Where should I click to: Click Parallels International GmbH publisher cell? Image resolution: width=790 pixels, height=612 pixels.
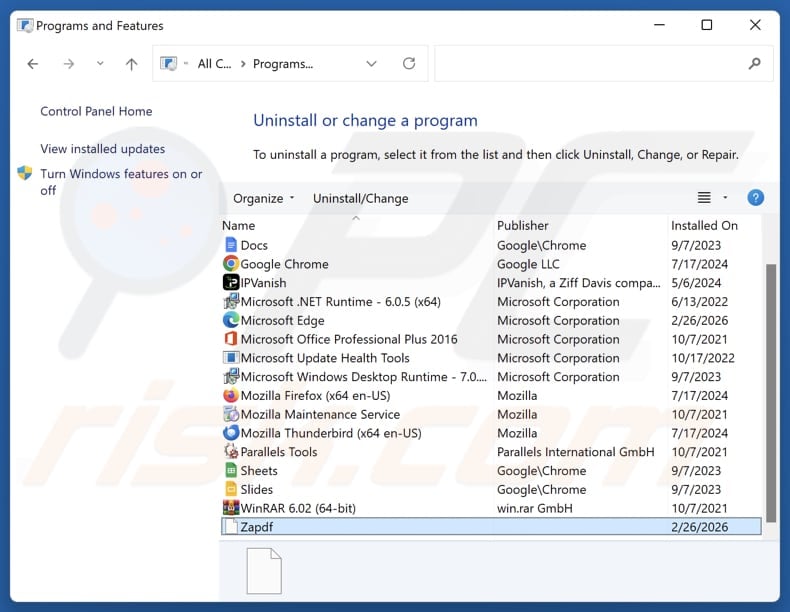pyautogui.click(x=575, y=452)
